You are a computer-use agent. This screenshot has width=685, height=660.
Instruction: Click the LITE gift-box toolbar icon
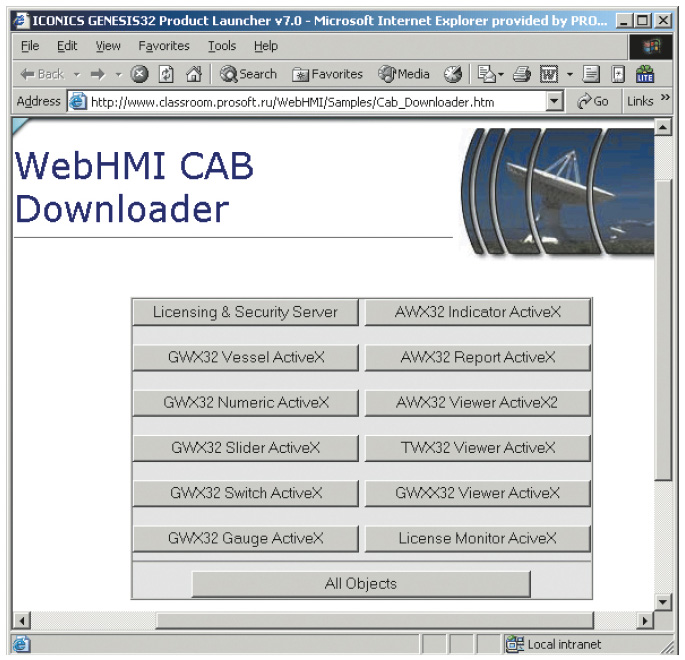click(x=645, y=74)
